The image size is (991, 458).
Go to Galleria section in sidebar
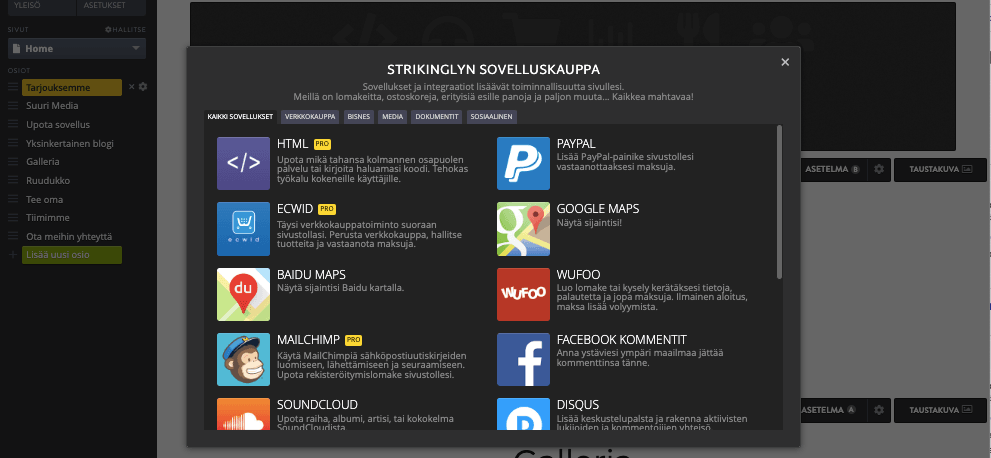(43, 161)
